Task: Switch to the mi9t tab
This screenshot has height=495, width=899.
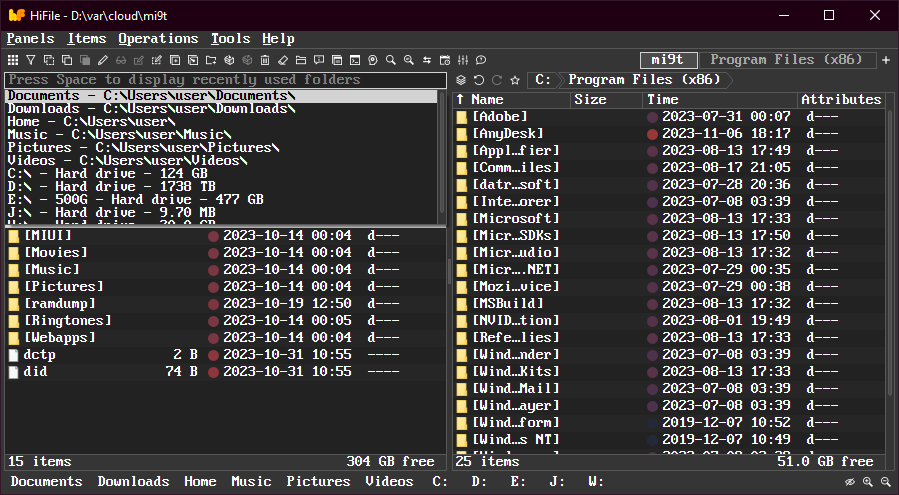Action: (667, 60)
